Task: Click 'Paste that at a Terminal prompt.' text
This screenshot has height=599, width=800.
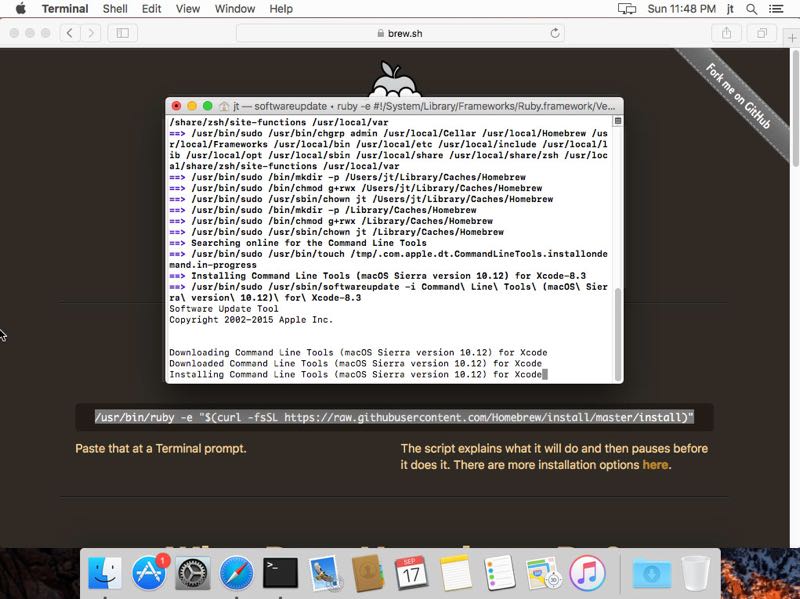Action: point(161,448)
